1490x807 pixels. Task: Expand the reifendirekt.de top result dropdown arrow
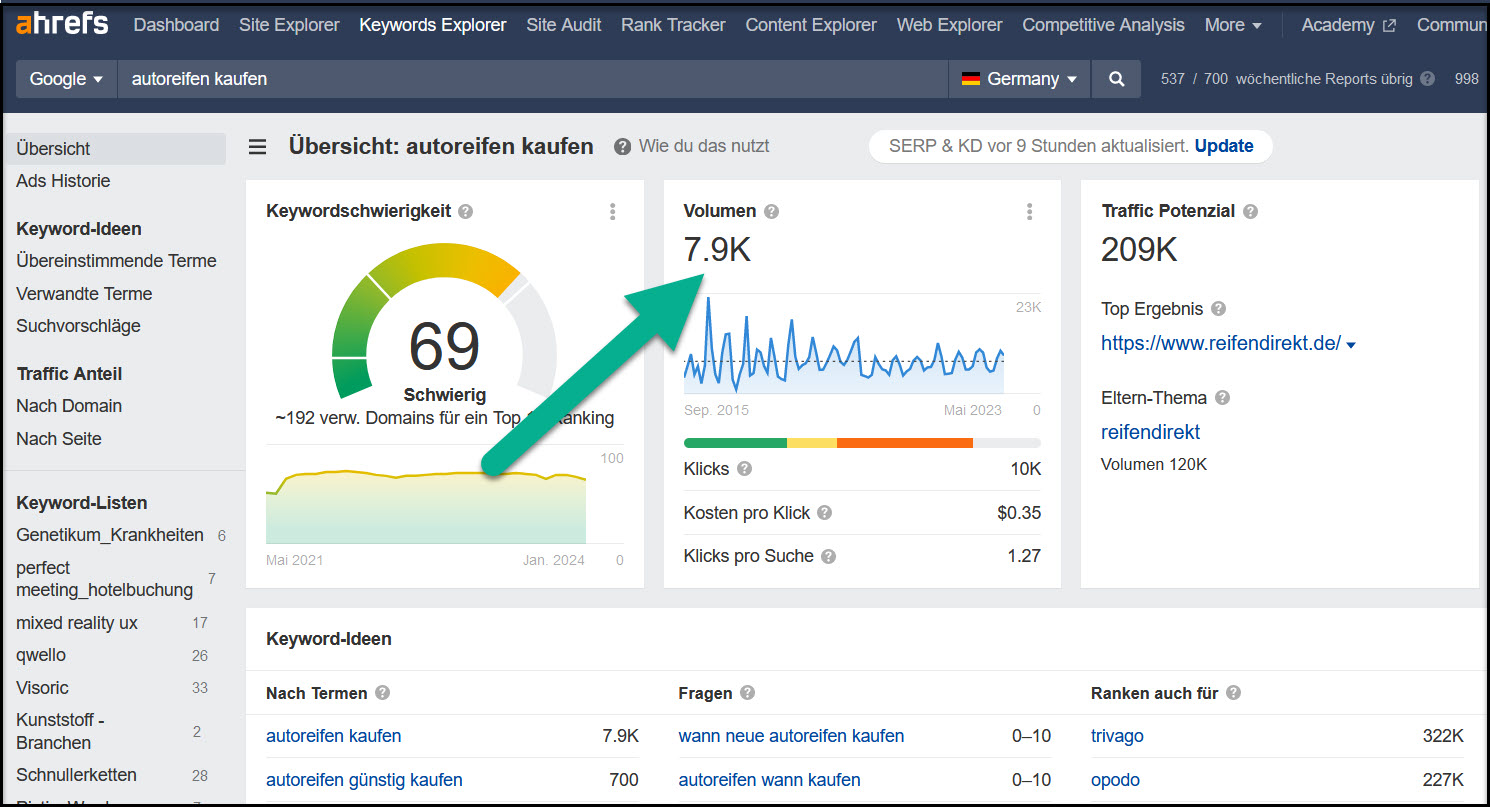click(1351, 345)
